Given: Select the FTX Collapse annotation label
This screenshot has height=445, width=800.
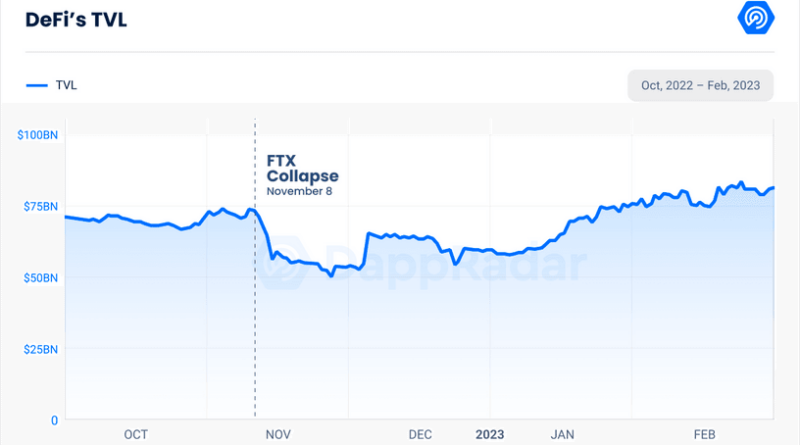Looking at the screenshot, I should 301,168.
